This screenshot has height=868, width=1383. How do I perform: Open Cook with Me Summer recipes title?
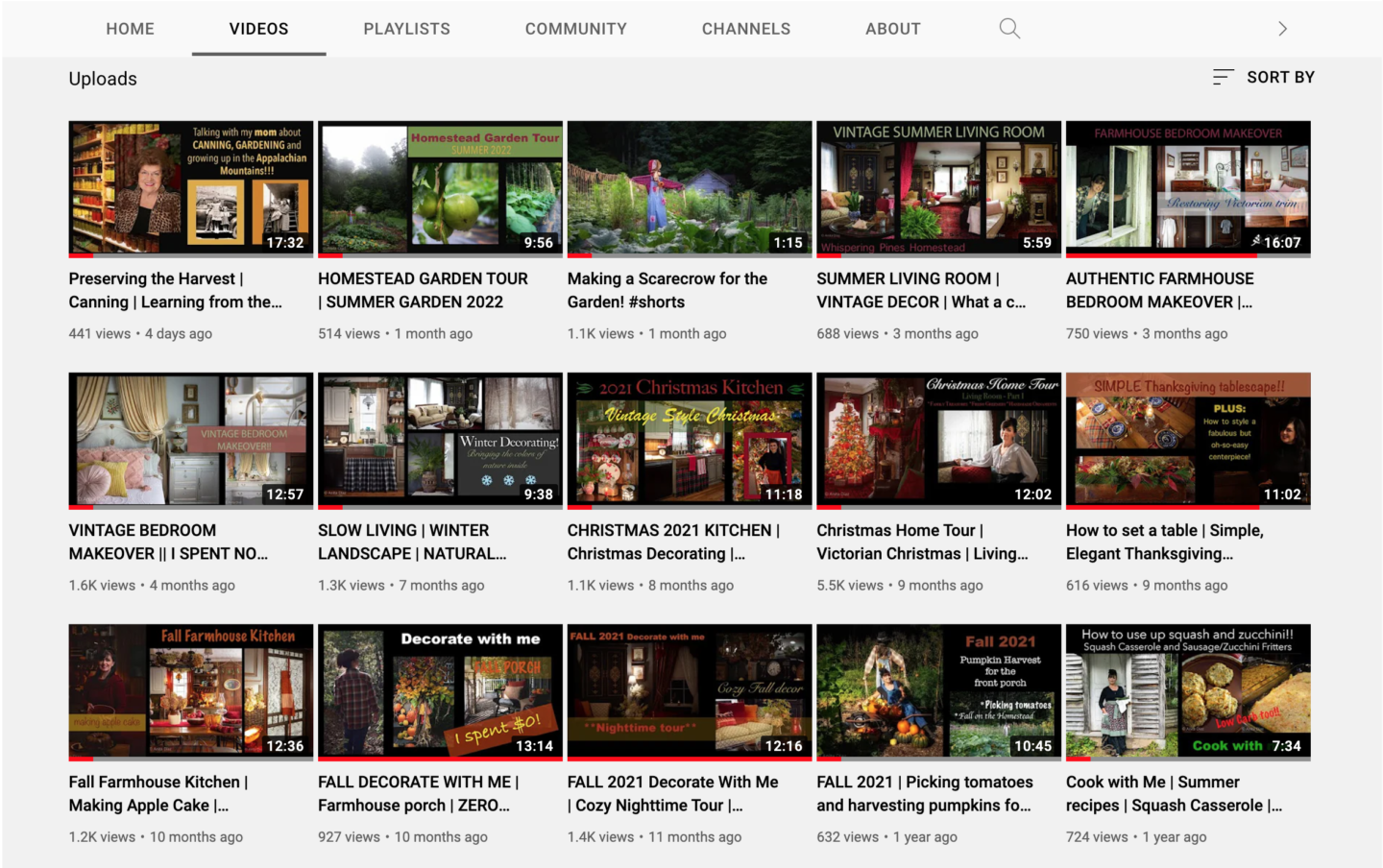click(1174, 793)
